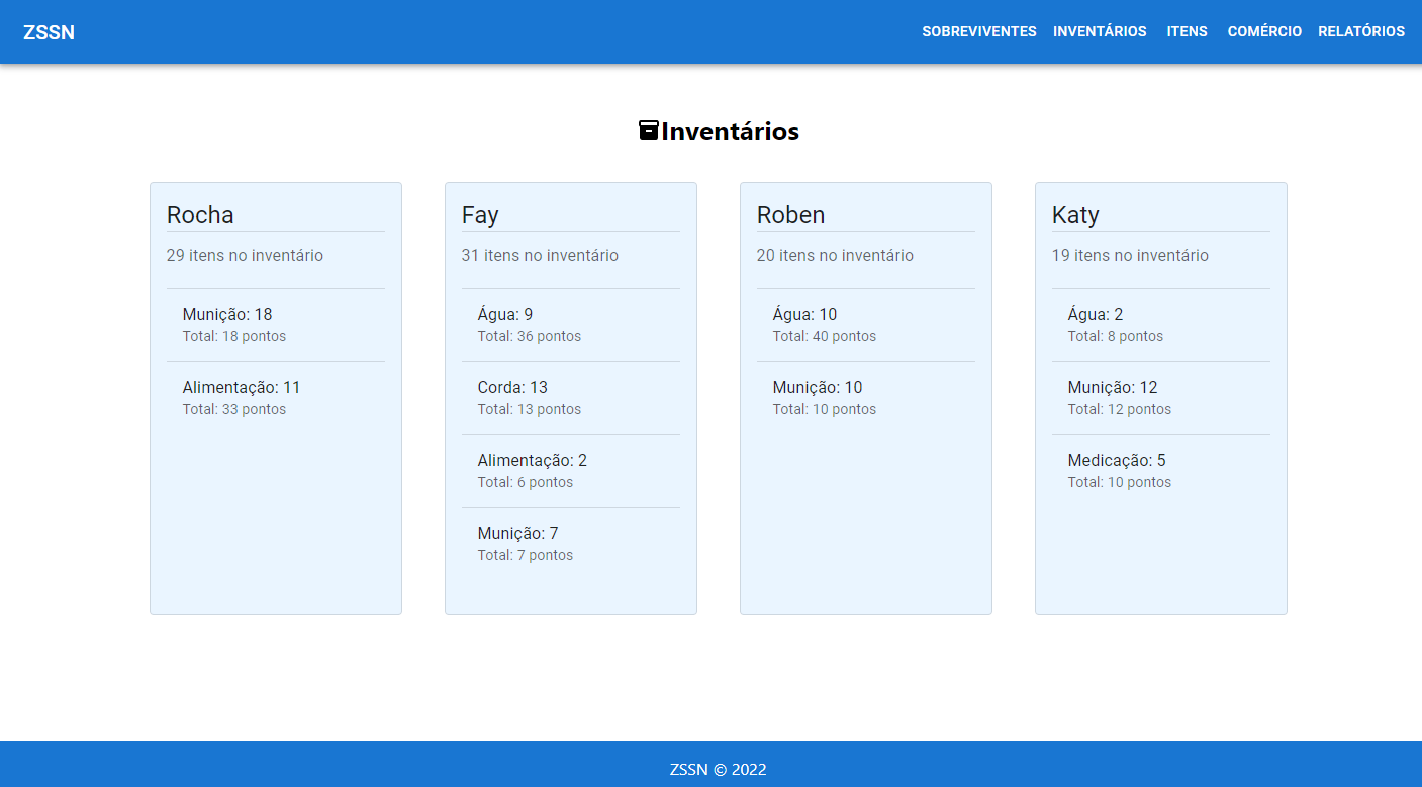Click 'Total: 10 pontos' under Roben

[824, 409]
